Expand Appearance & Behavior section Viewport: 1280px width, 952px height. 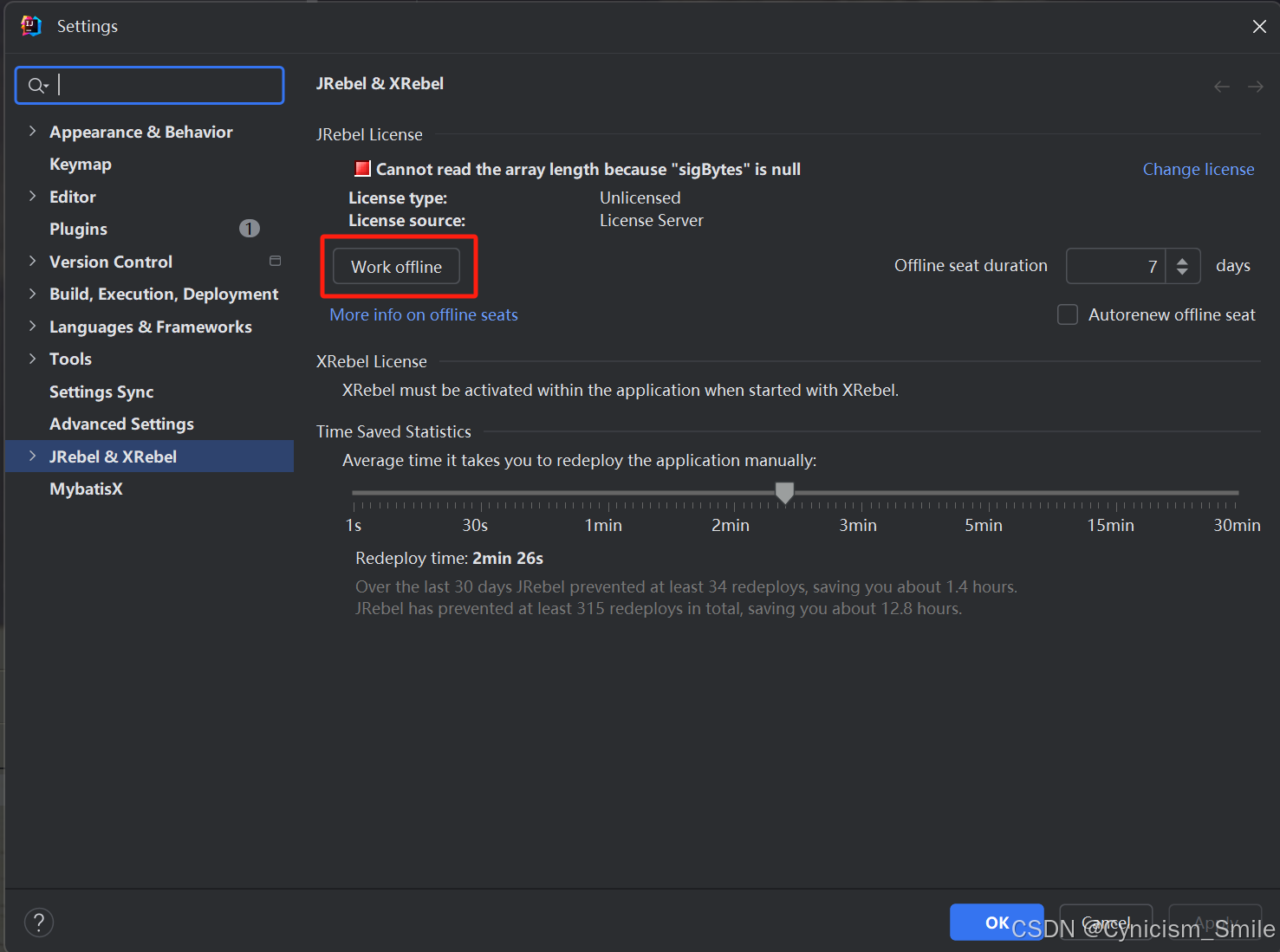click(x=32, y=131)
